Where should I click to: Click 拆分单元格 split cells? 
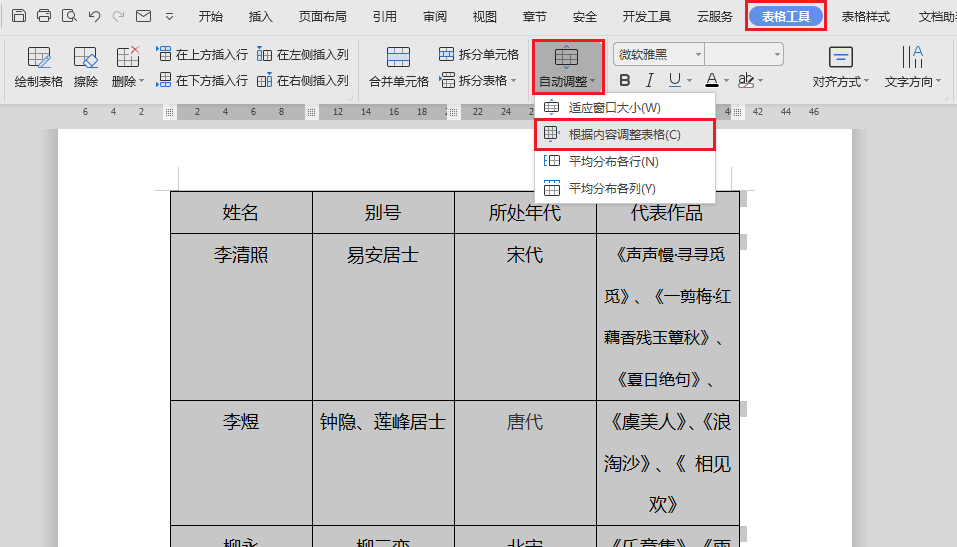pos(478,54)
